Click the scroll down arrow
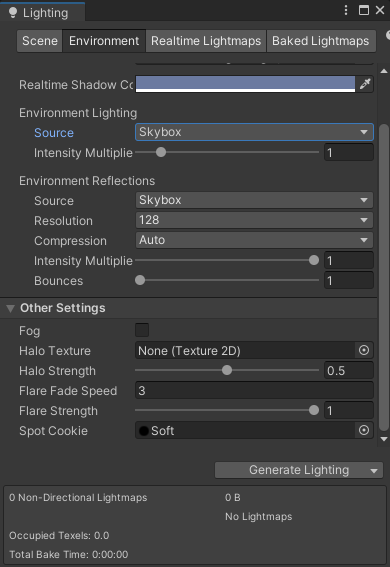This screenshot has width=390, height=567. pos(384,439)
